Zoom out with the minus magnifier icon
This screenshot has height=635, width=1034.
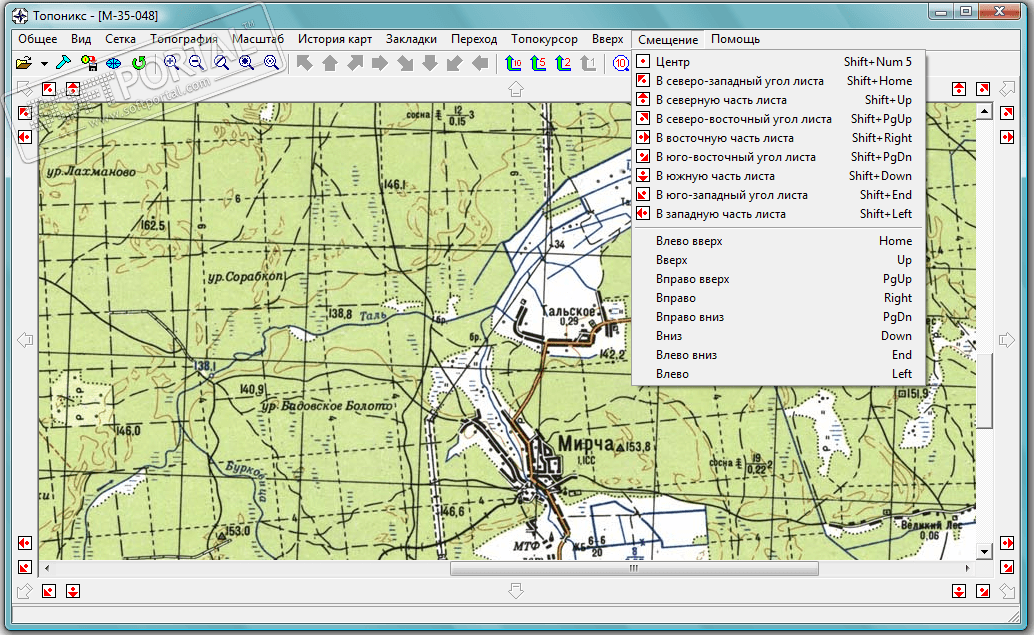tap(196, 63)
